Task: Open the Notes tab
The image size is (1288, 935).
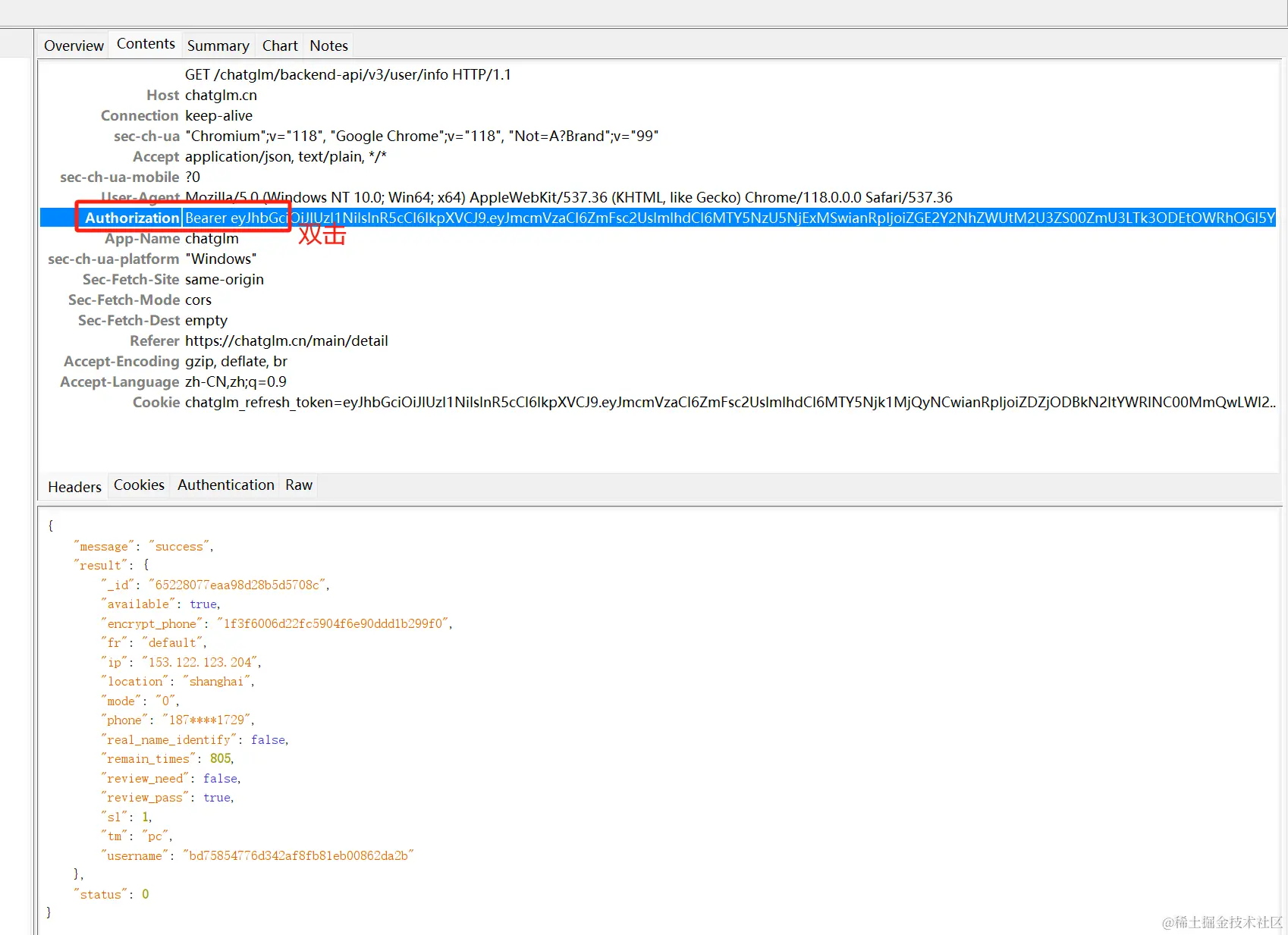Action: click(x=328, y=45)
